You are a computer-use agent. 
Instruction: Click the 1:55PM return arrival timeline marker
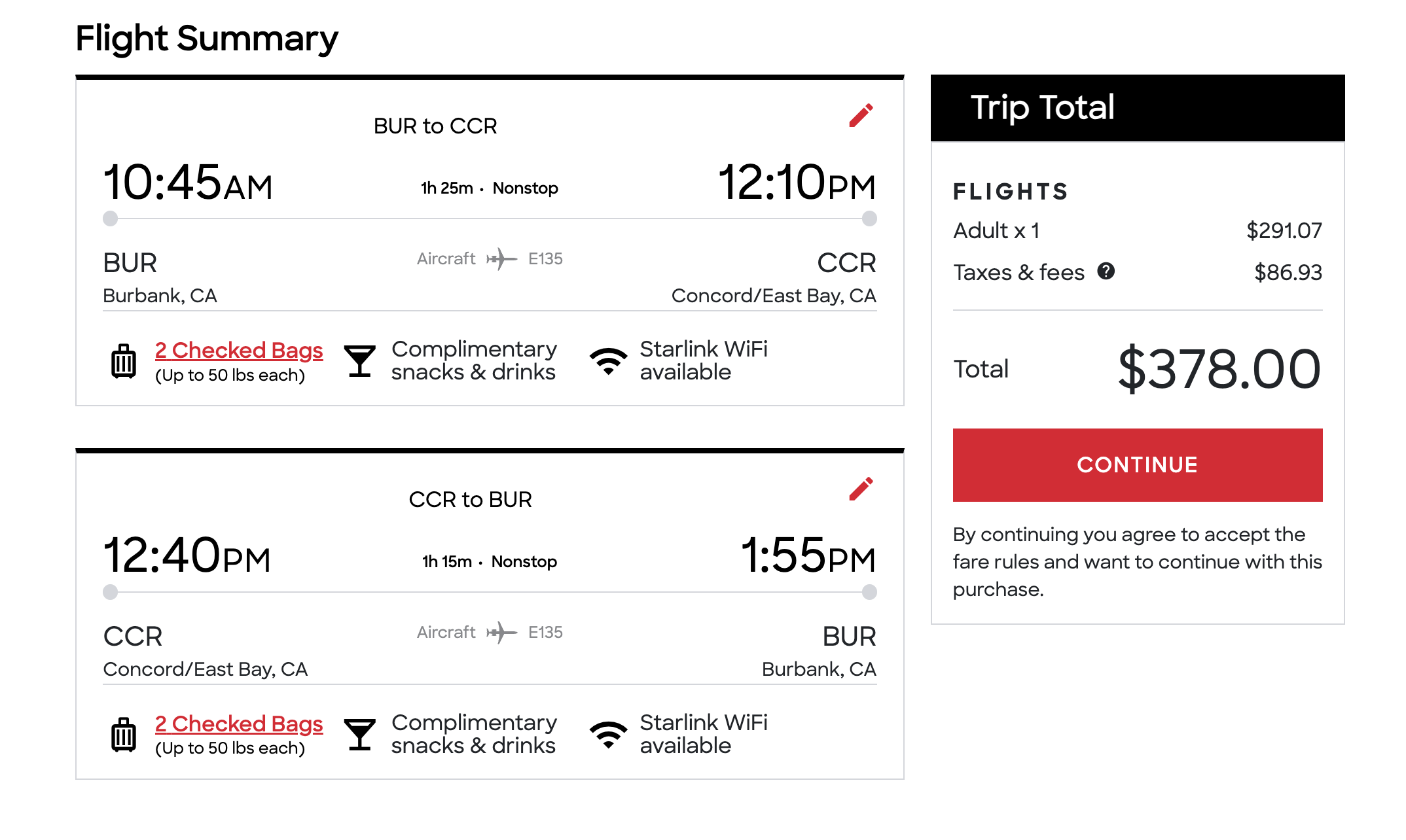coord(869,592)
